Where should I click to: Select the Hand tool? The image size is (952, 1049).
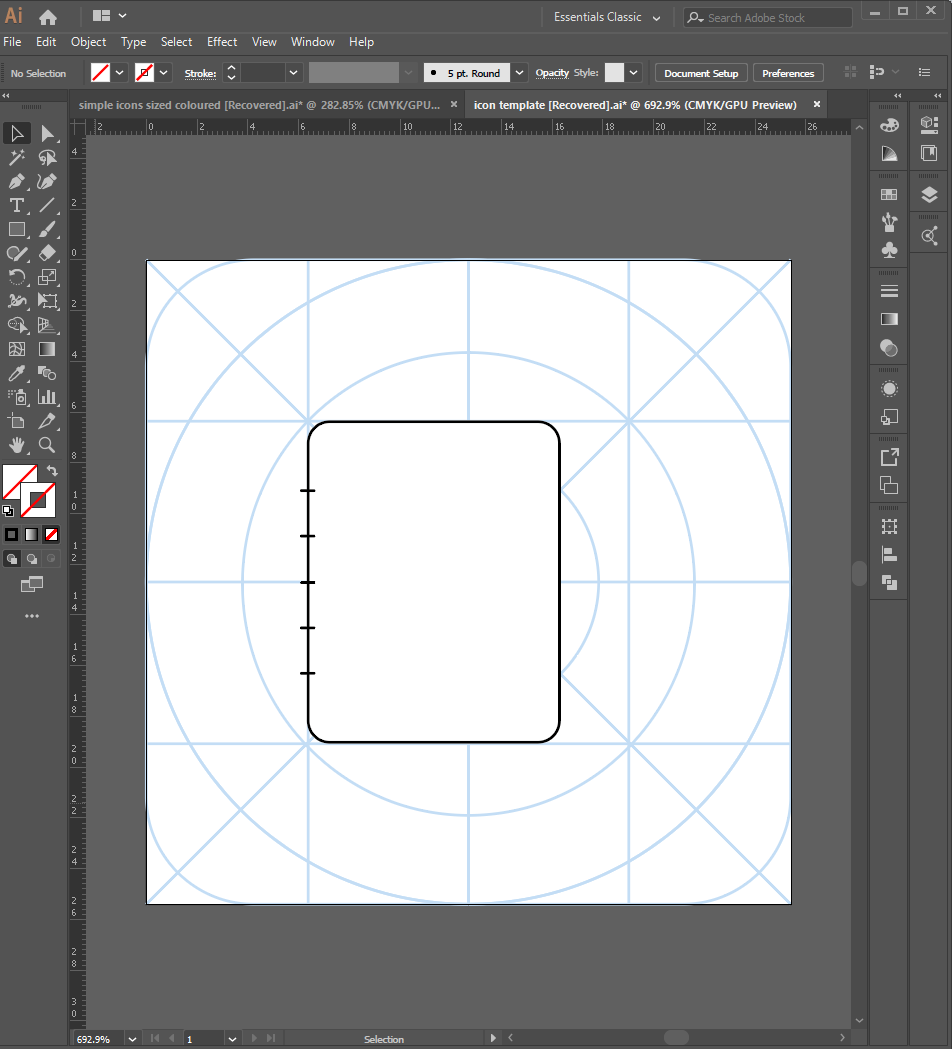coord(17,445)
